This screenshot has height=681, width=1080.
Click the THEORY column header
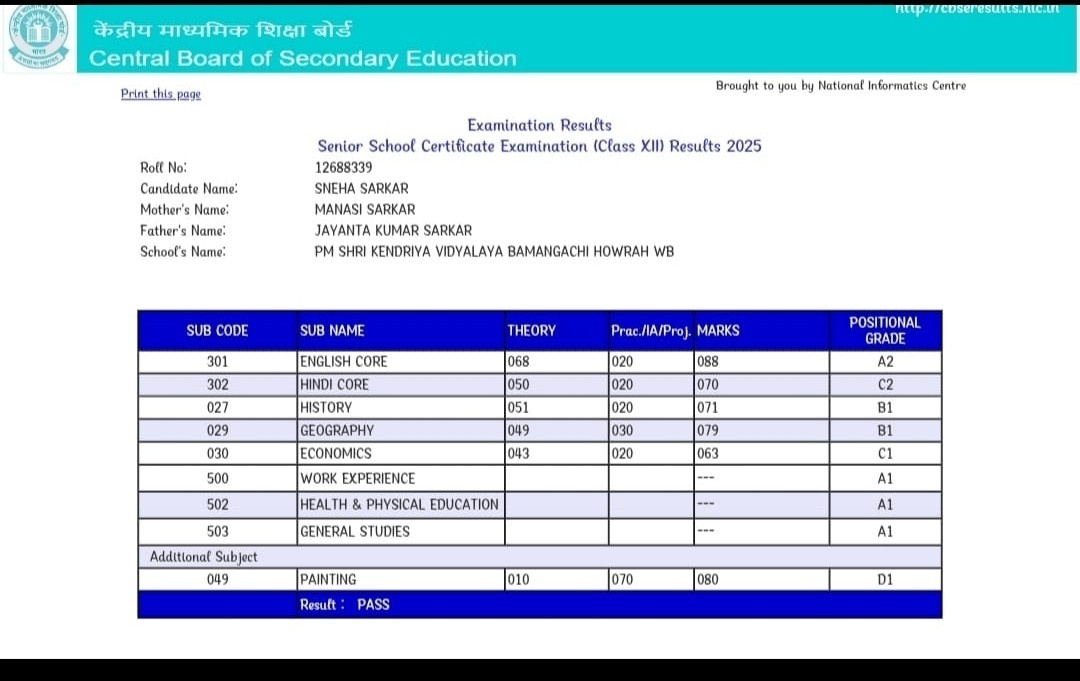(x=531, y=330)
